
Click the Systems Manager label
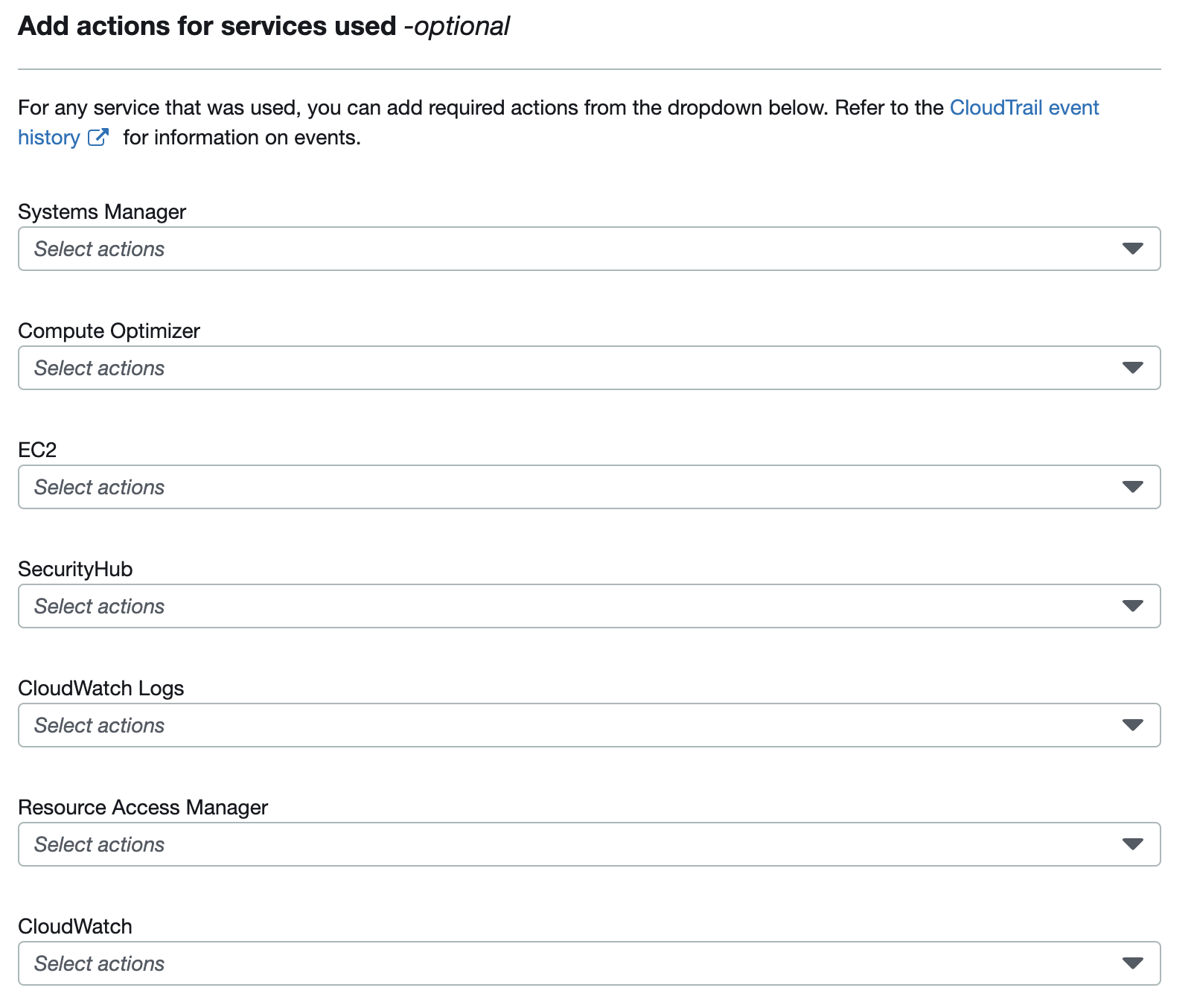102,212
